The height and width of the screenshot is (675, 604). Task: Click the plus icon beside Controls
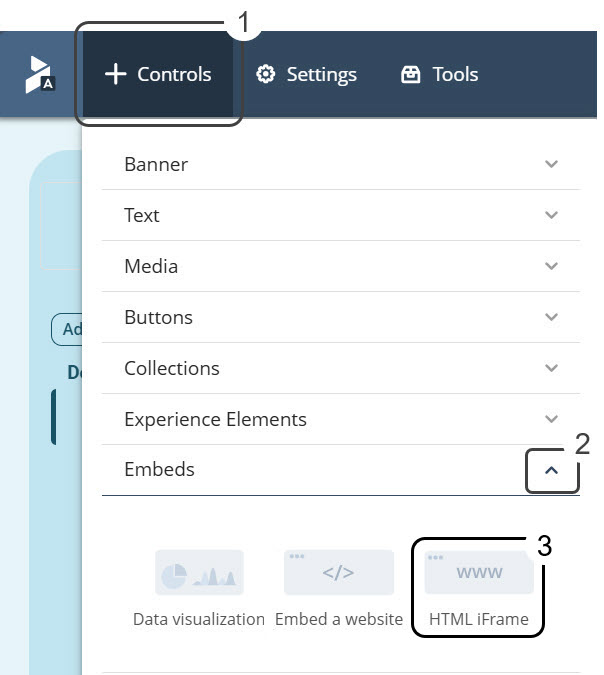115,74
